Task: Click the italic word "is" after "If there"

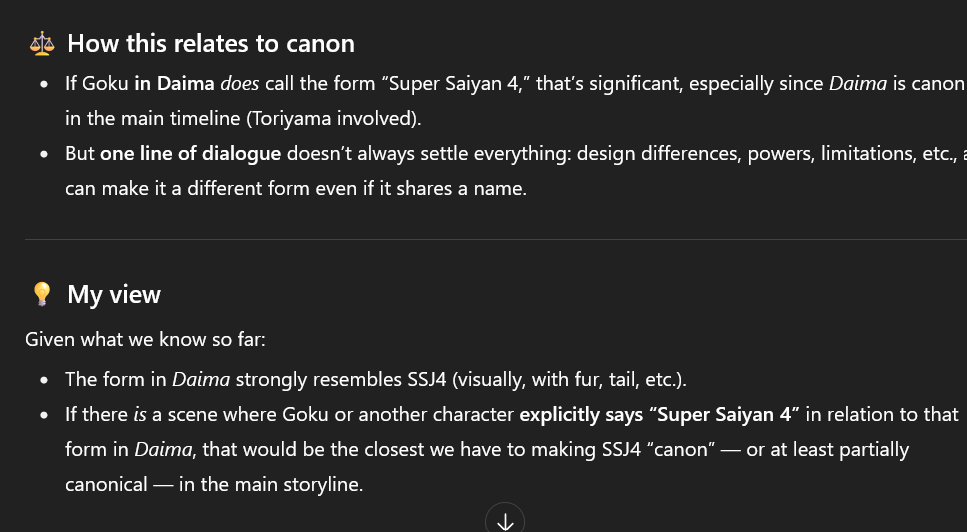Action: coord(140,414)
